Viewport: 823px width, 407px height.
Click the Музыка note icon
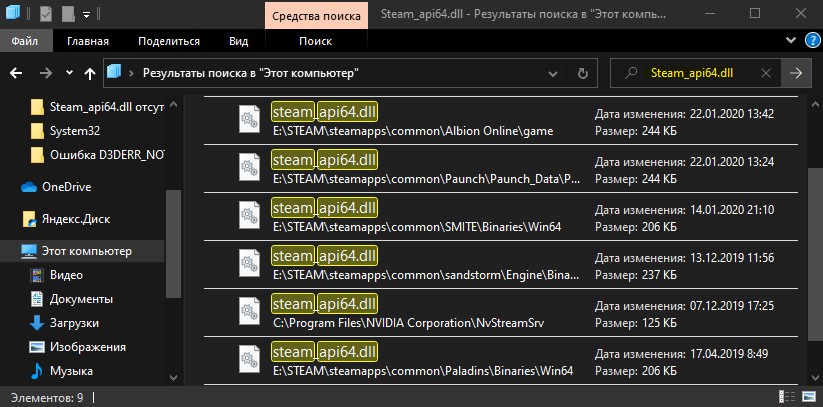point(37,371)
